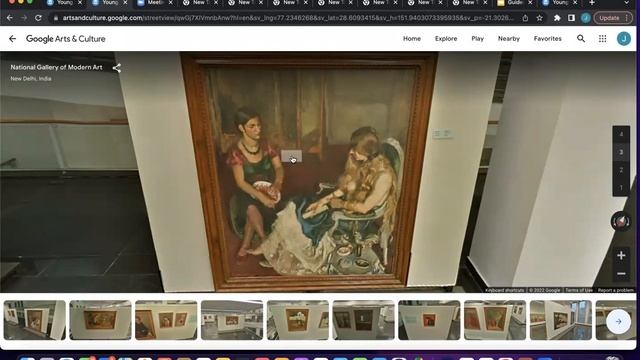The image size is (640, 360).
Task: Toggle the Chrome side panel
Action: [571, 18]
